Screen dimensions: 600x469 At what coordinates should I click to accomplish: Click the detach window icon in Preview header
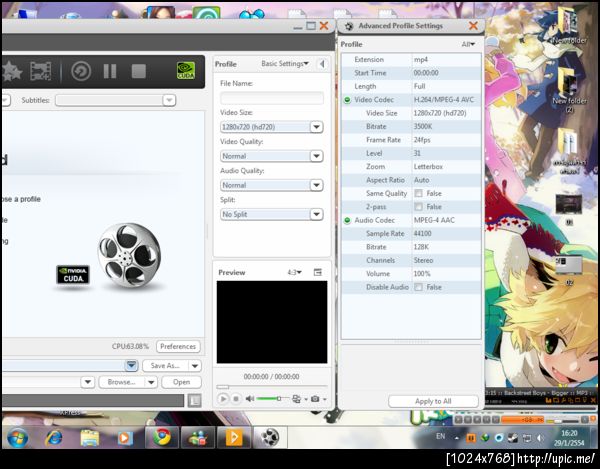318,272
